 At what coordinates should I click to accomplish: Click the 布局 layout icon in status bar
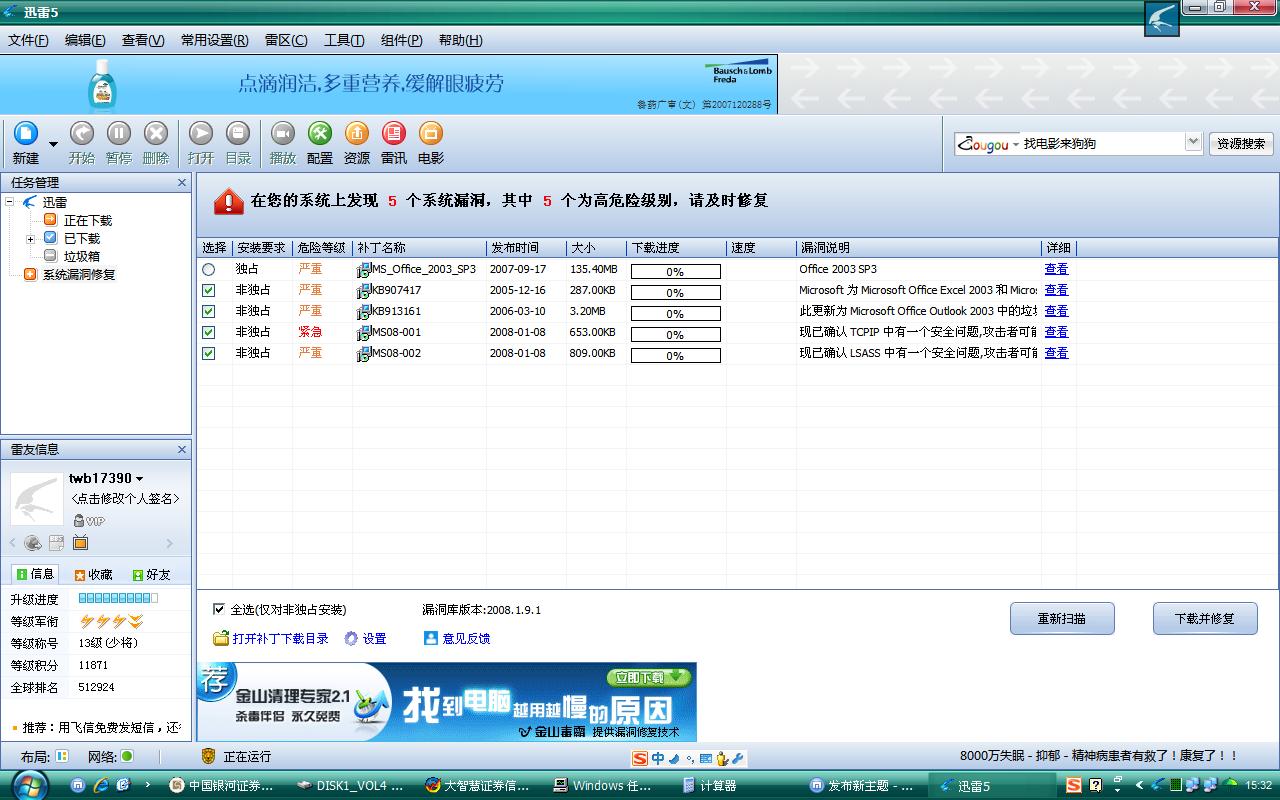pos(62,756)
